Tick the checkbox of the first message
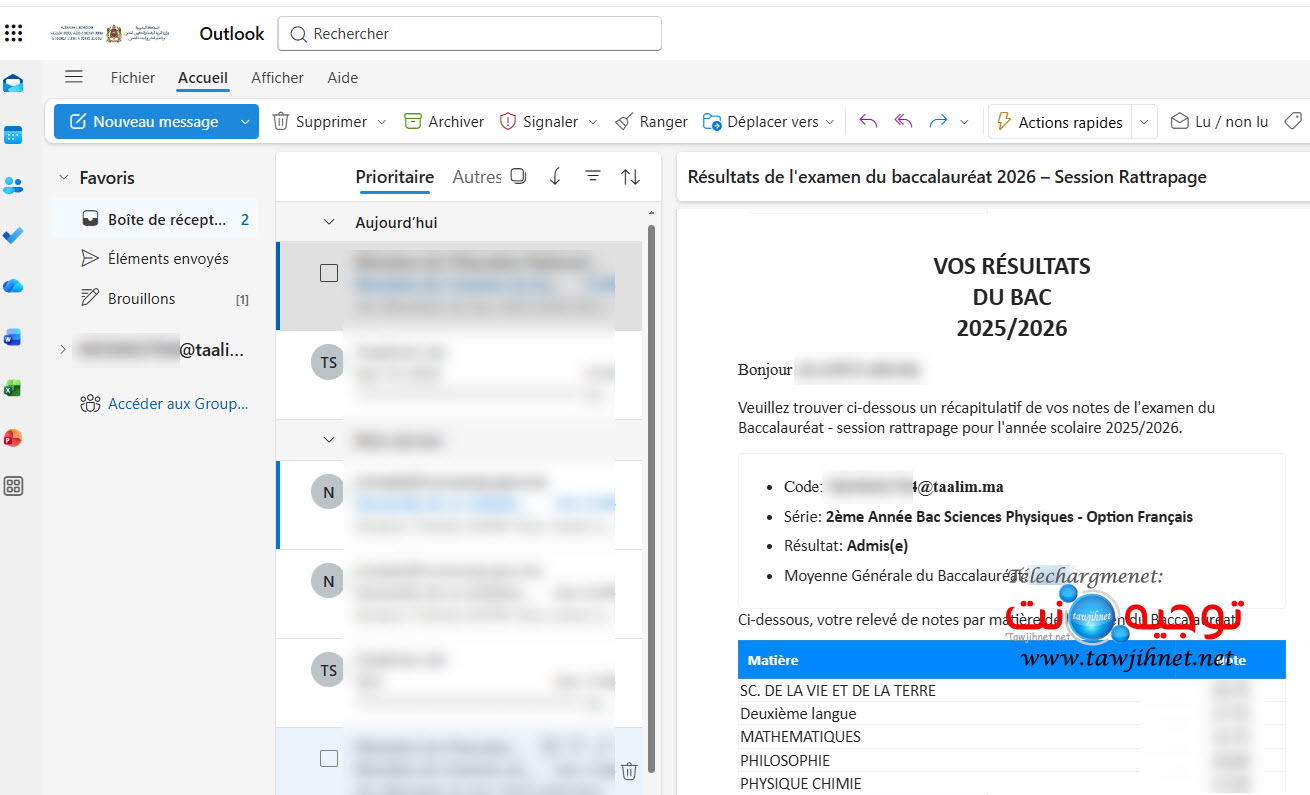 pyautogui.click(x=329, y=273)
